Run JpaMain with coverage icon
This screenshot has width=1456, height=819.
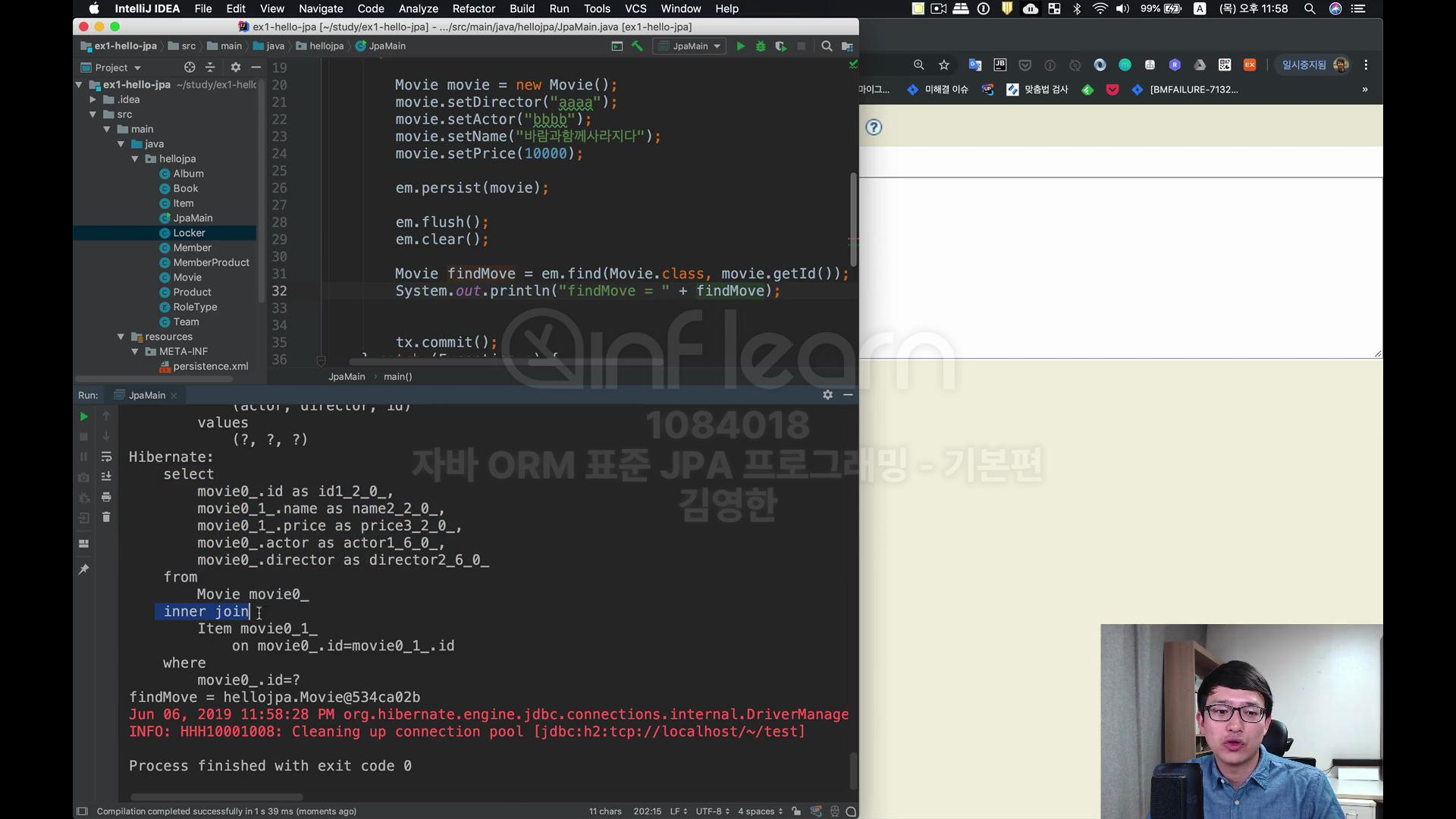pyautogui.click(x=780, y=46)
